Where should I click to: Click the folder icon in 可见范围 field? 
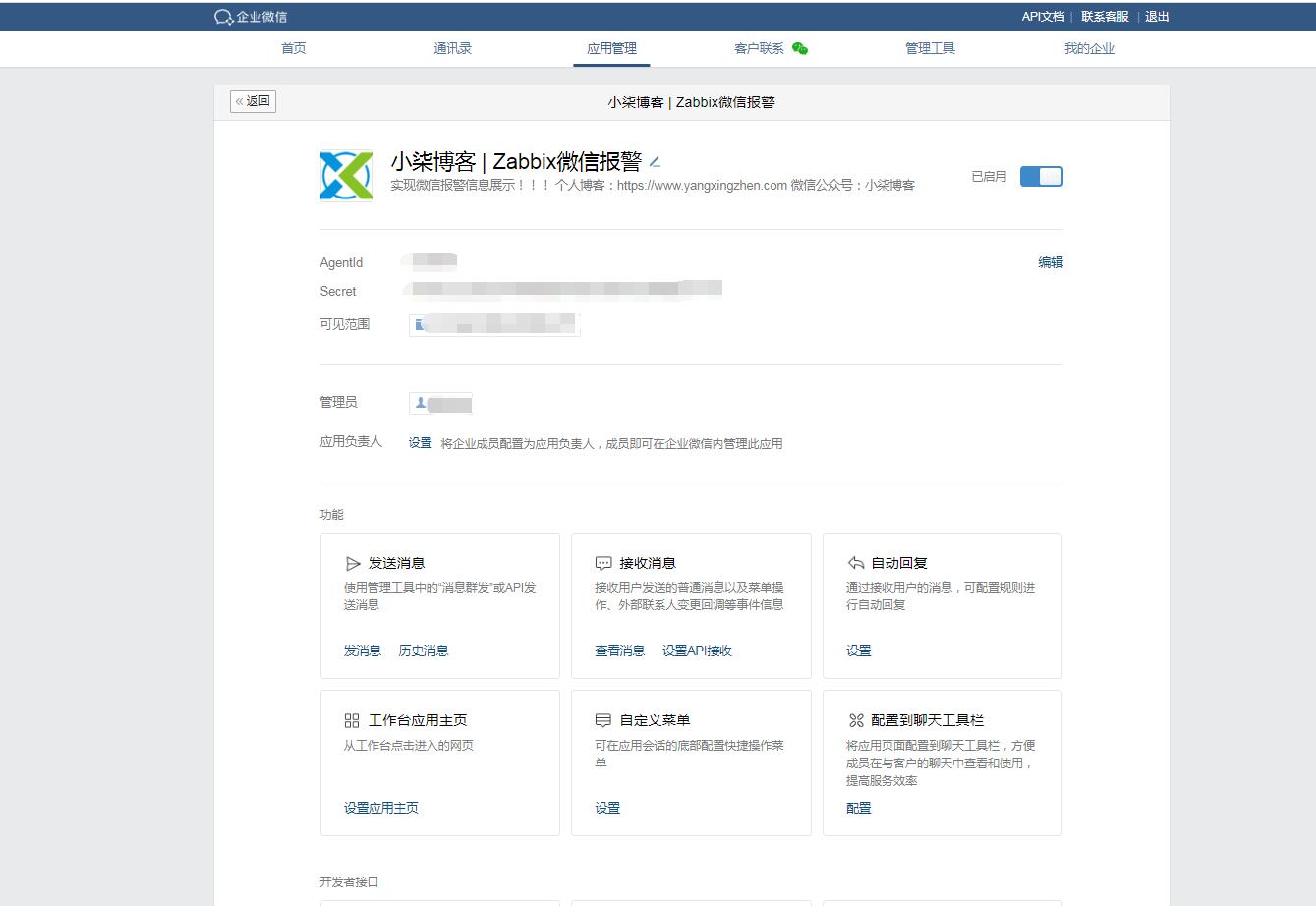click(420, 325)
